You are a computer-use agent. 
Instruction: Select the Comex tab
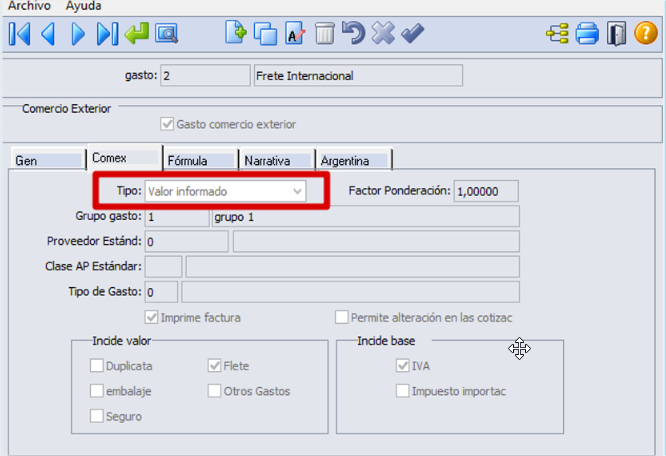125,158
